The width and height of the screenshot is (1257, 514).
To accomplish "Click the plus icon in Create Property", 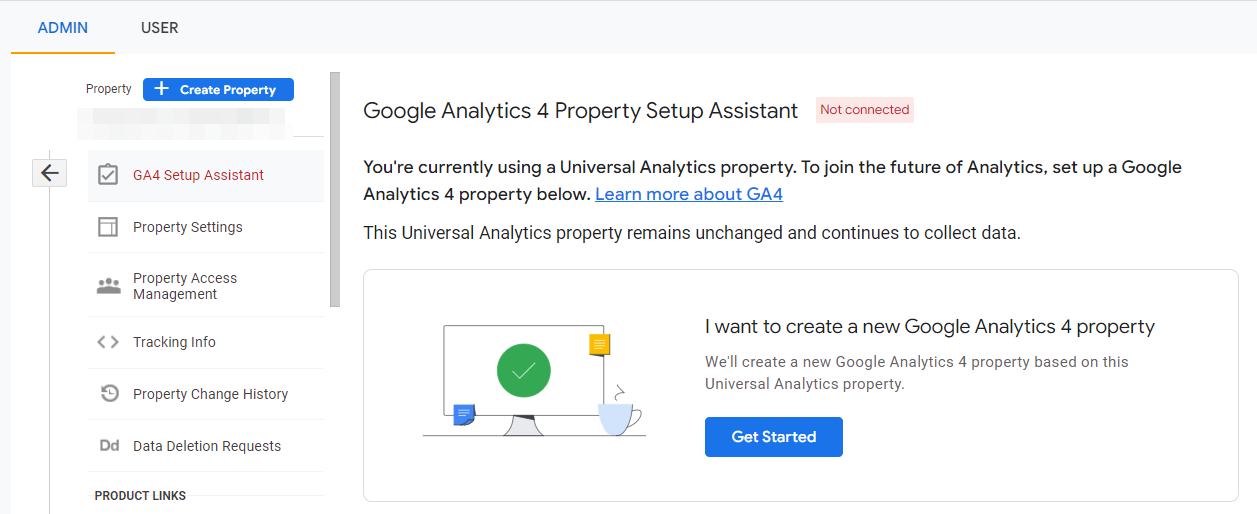I will pyautogui.click(x=162, y=89).
